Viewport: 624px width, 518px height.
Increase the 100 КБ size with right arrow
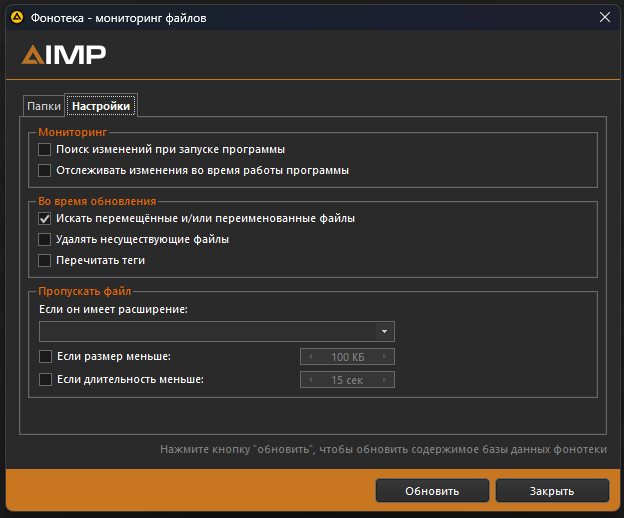tap(385, 357)
